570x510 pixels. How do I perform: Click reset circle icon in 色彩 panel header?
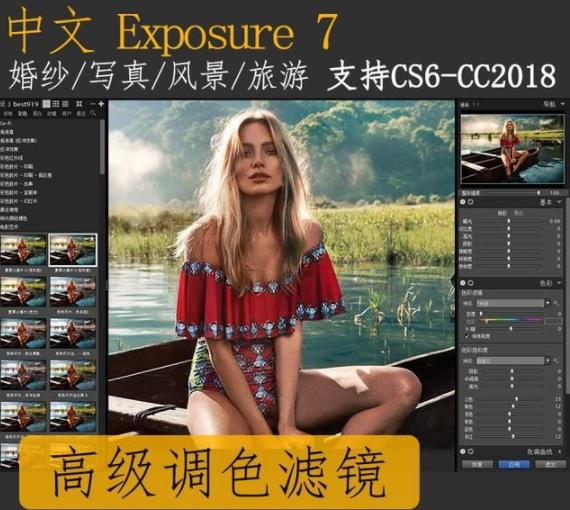coord(471,283)
